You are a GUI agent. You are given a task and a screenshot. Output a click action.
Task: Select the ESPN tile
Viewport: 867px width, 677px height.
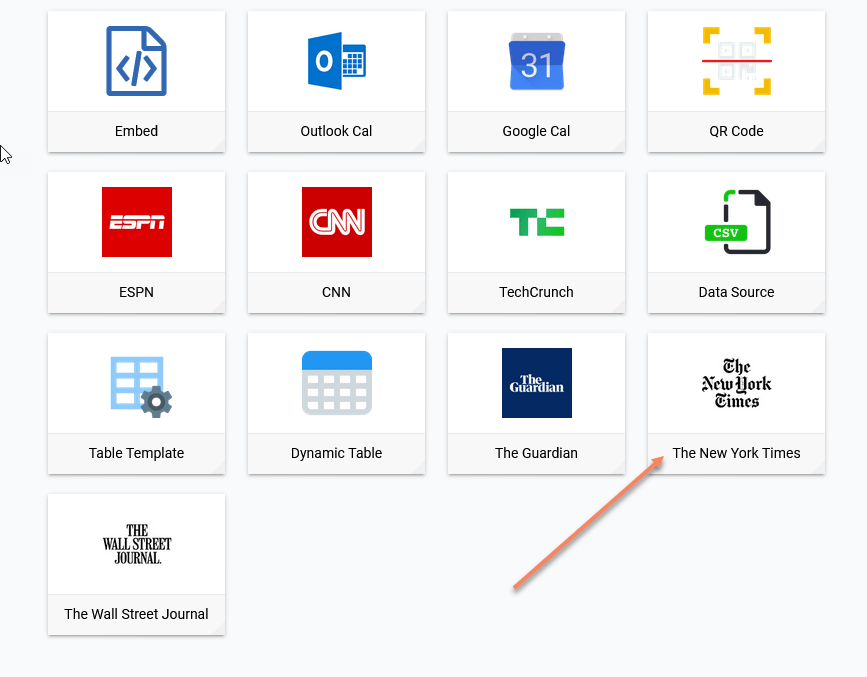tap(136, 242)
